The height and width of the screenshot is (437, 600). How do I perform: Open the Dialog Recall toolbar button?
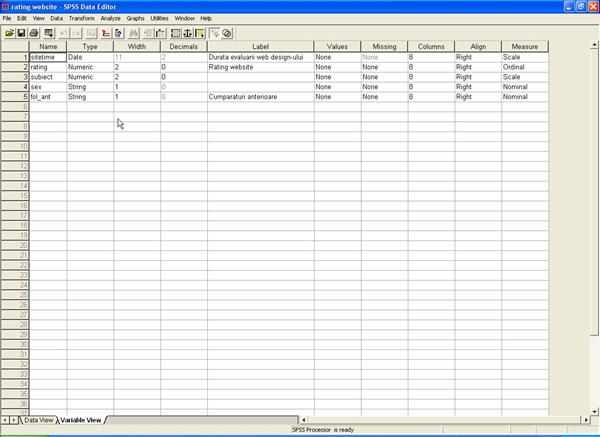click(x=49, y=33)
